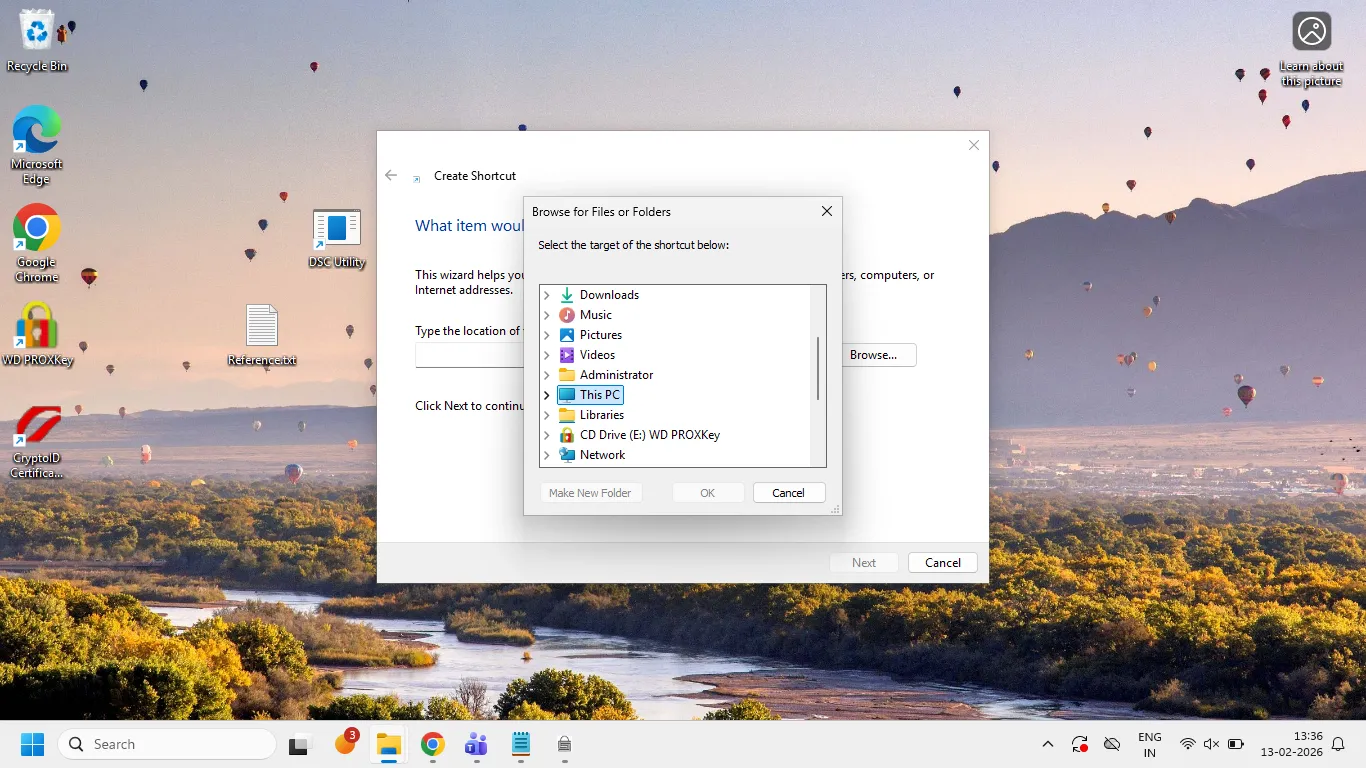Select the CryptoID Certifica... desktop shortcut
Viewport: 1366px width, 768px height.
click(37, 441)
